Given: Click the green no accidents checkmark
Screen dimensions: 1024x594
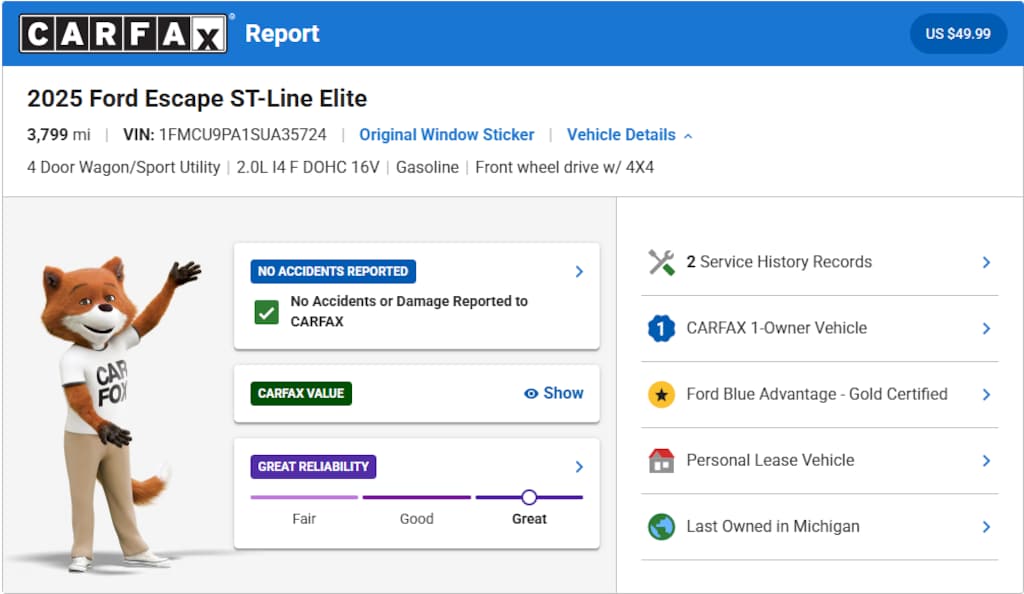Looking at the screenshot, I should [266, 312].
